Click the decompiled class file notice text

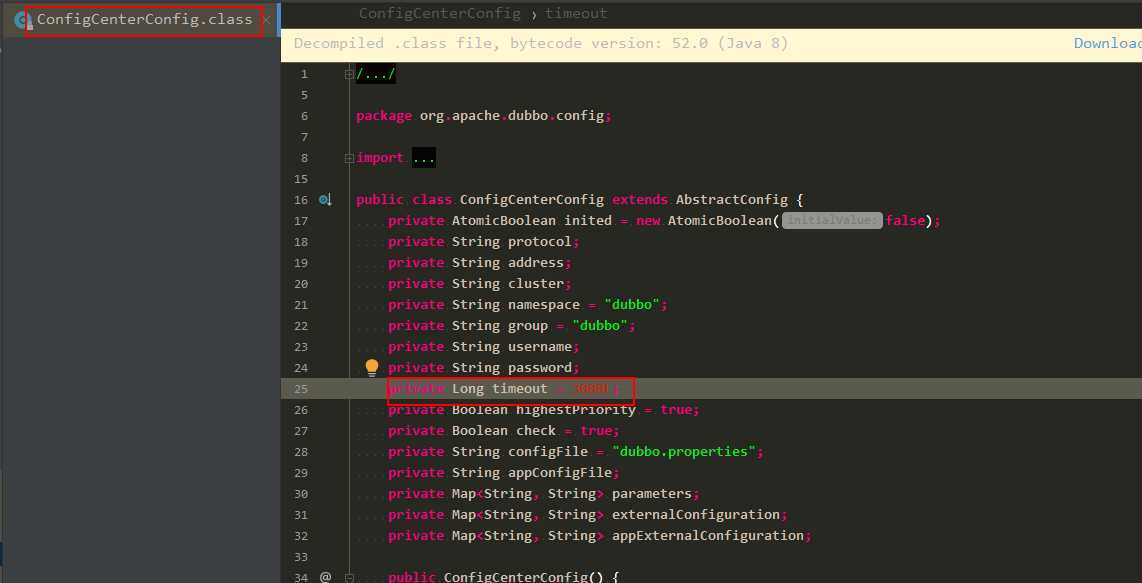[540, 43]
